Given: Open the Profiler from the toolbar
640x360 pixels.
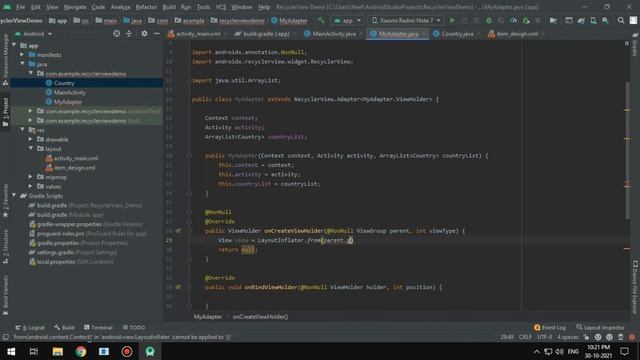Looking at the screenshot, I should [x=513, y=20].
